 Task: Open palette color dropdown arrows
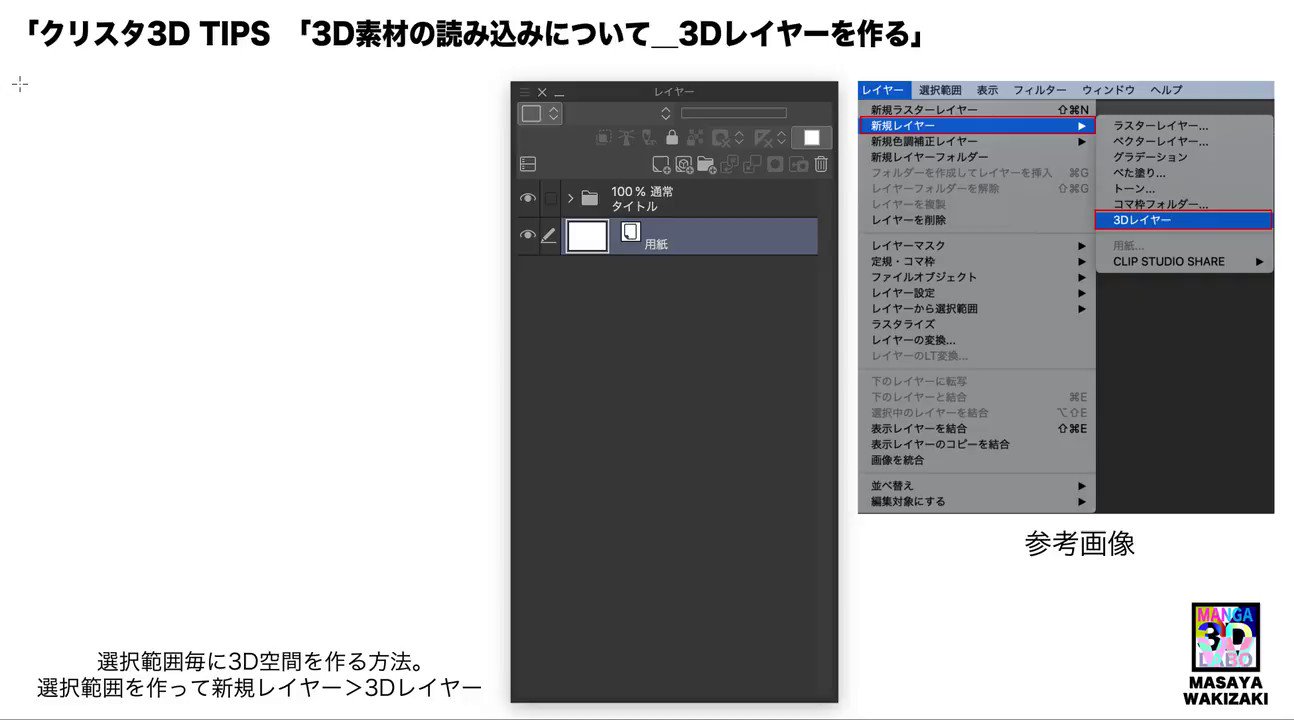point(553,113)
